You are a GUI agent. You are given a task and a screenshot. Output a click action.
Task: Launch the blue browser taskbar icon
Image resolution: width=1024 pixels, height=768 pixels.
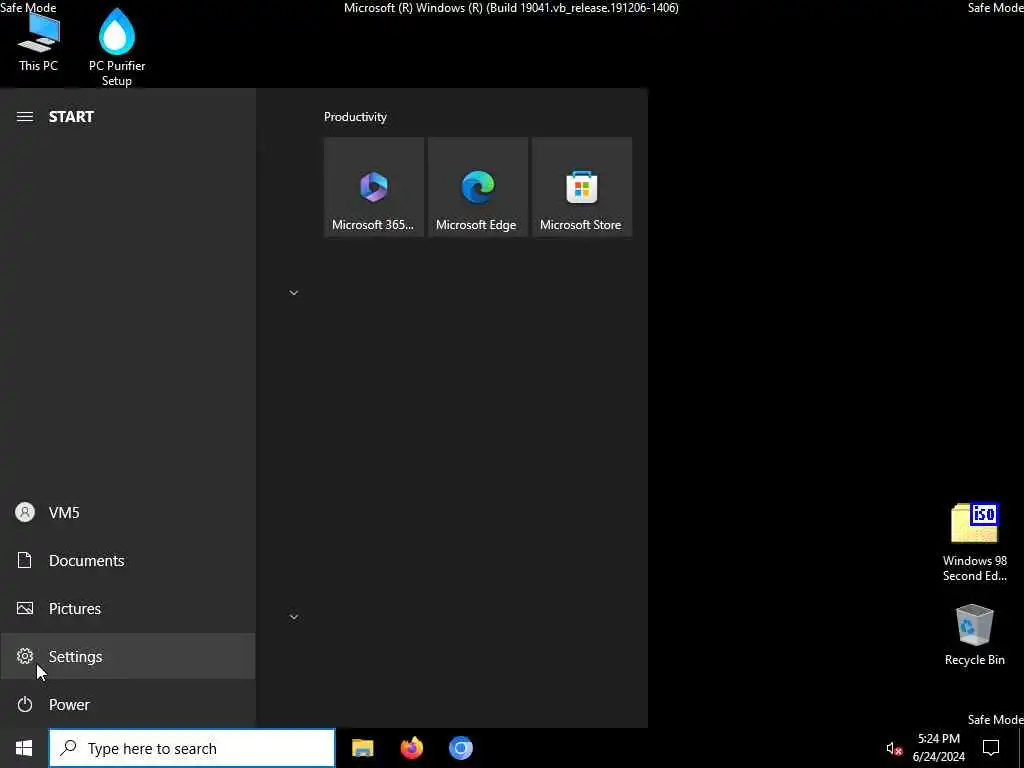coord(460,748)
